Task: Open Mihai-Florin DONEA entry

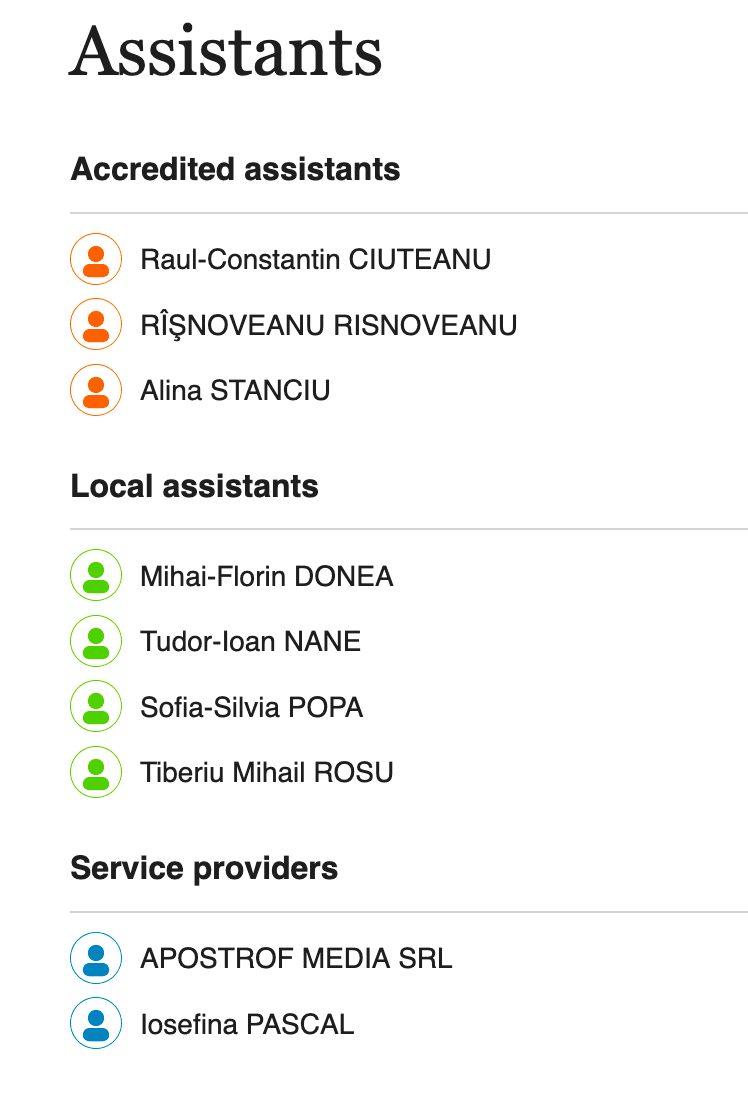Action: 267,577
